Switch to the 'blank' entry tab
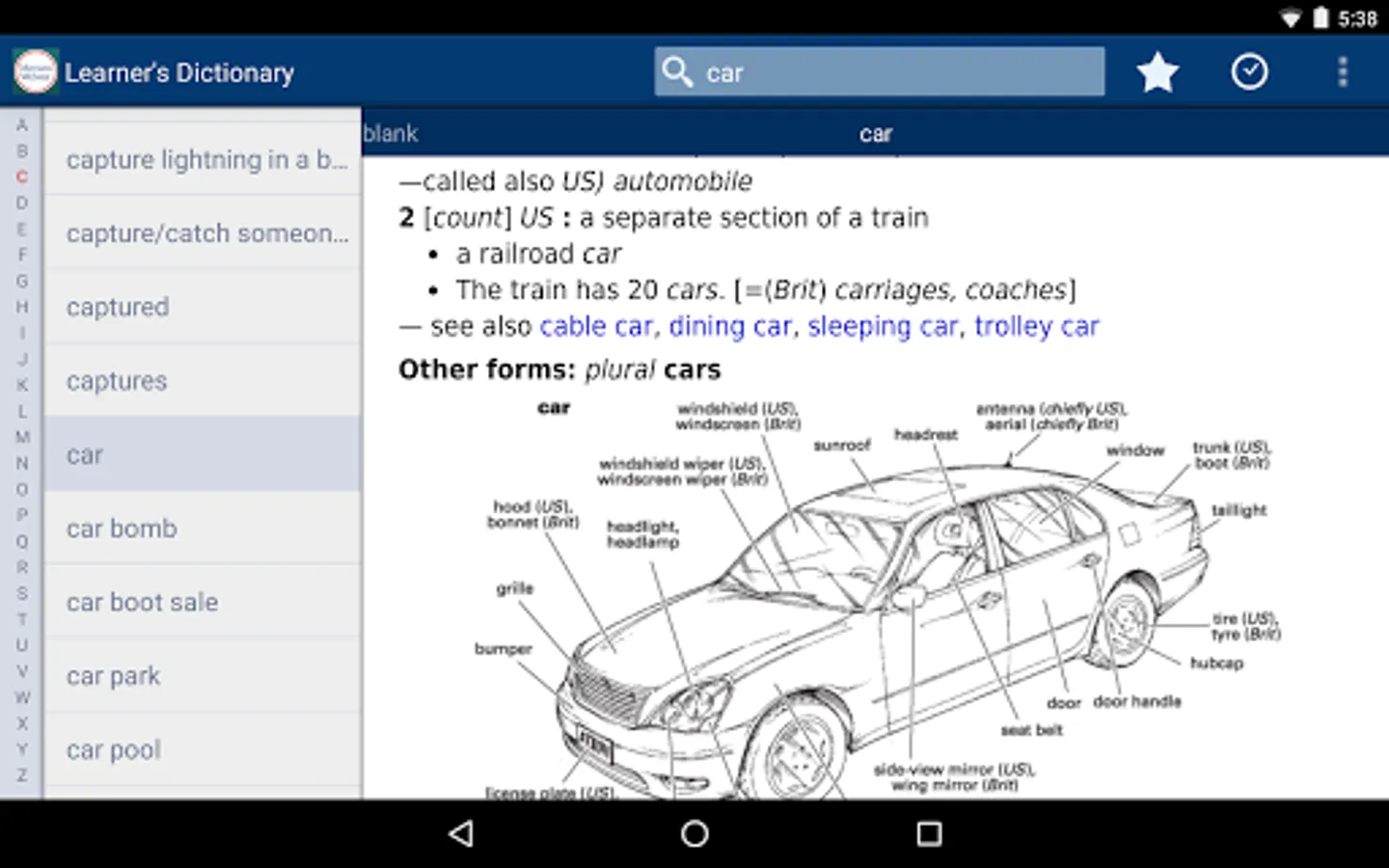 [x=391, y=133]
